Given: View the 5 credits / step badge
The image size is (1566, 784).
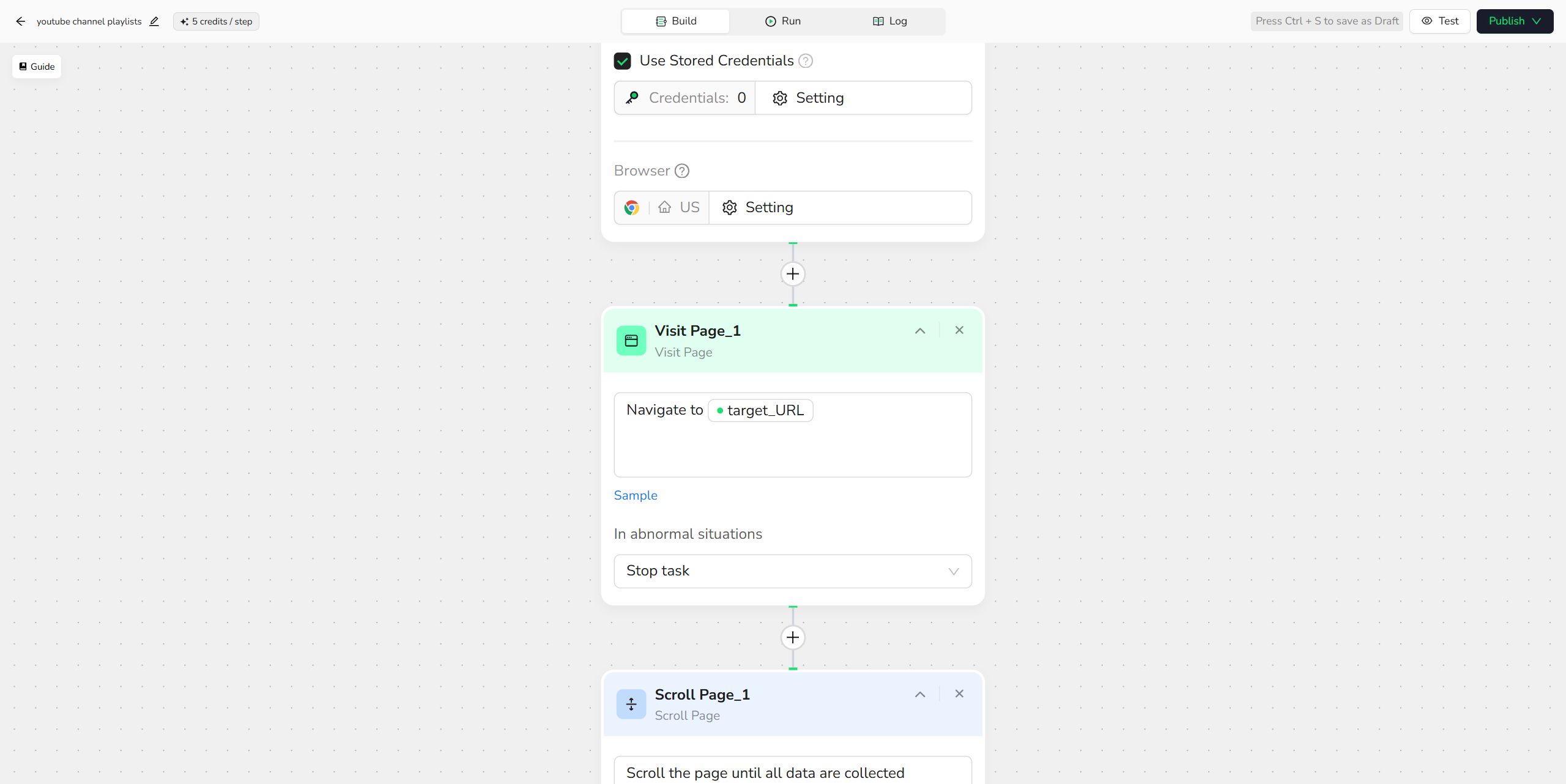Looking at the screenshot, I should [x=216, y=21].
